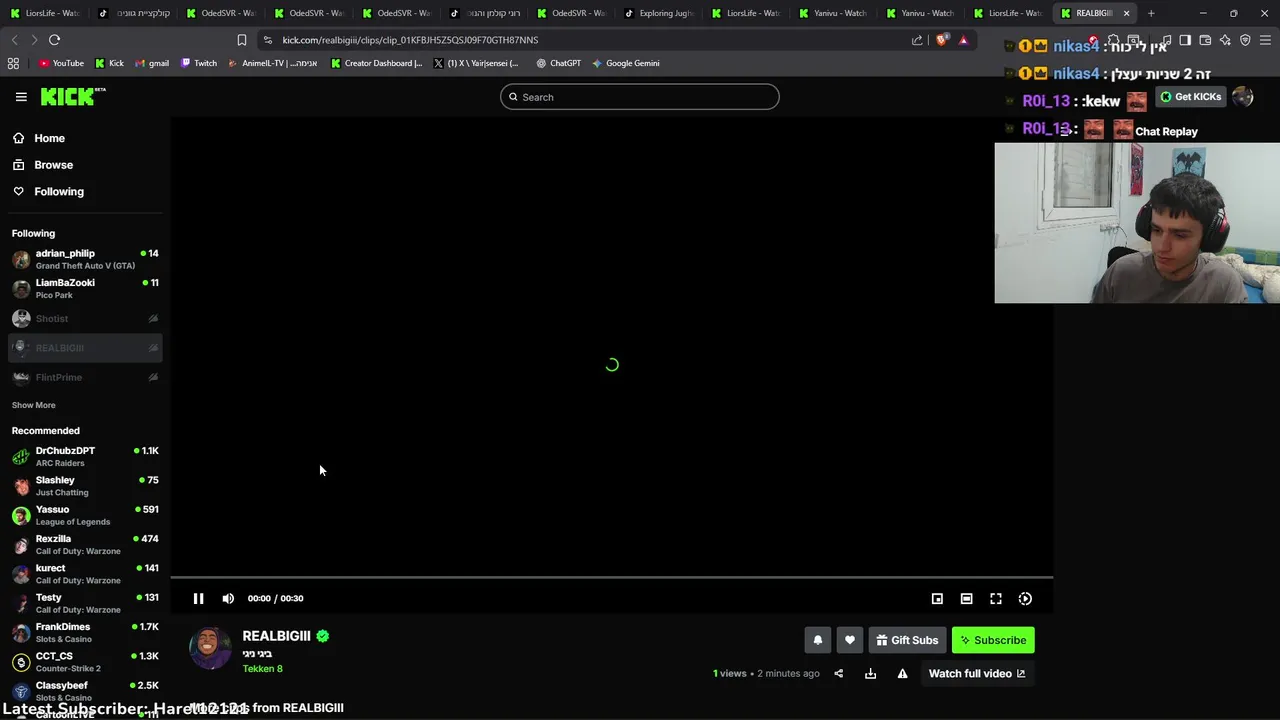Open the REALBIGIII profile avatar
Viewport: 1280px width, 720px height.
tap(210, 648)
